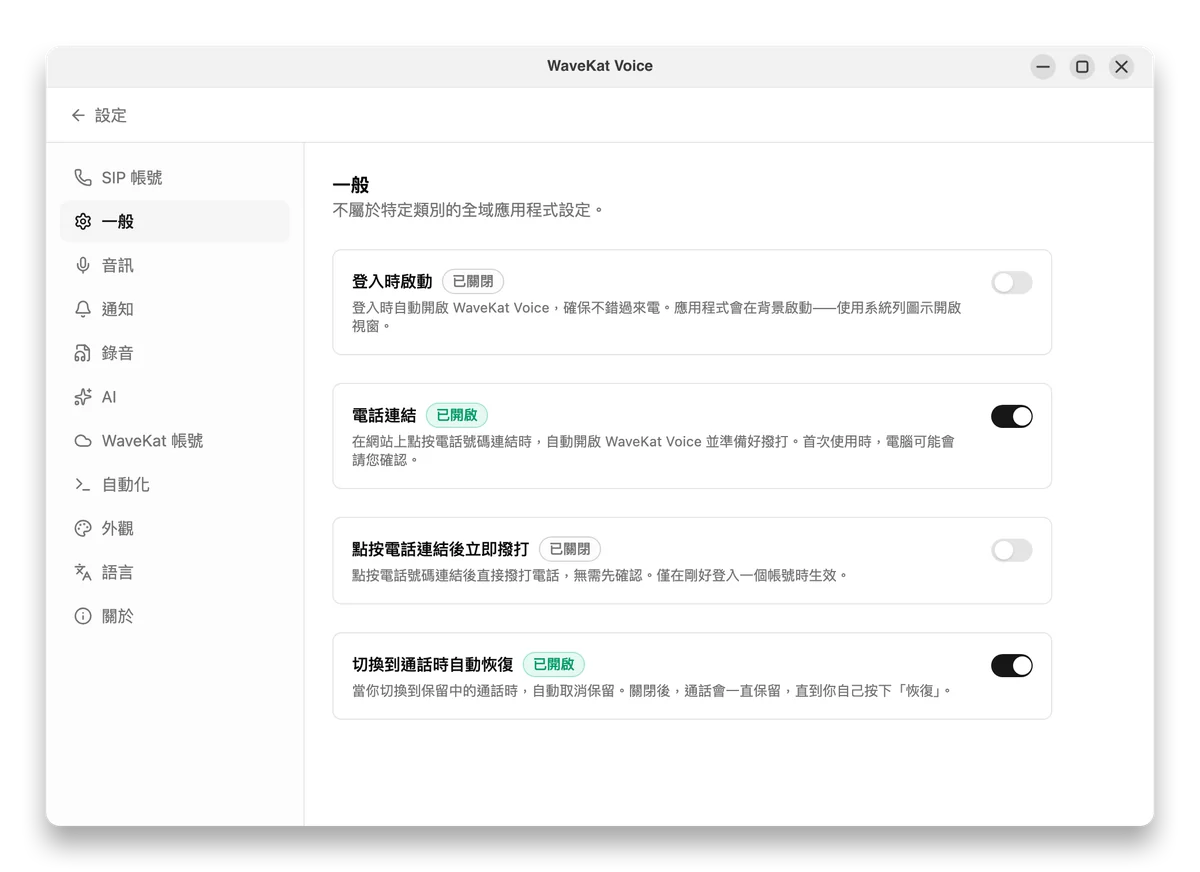
Task: Click the terminal prompt icon for 自動化
Action: coord(83,485)
